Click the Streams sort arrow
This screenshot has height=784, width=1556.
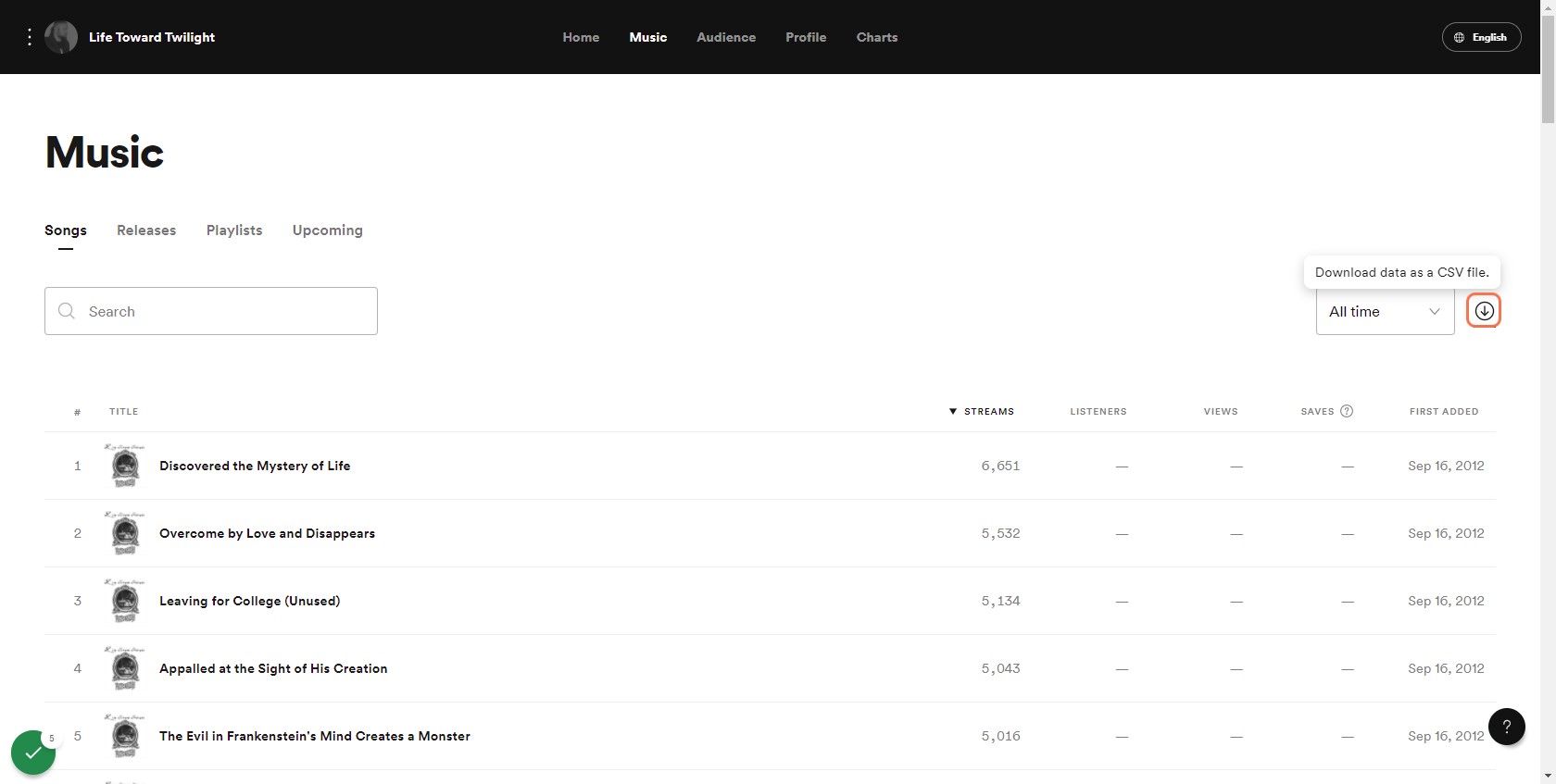[x=953, y=411]
